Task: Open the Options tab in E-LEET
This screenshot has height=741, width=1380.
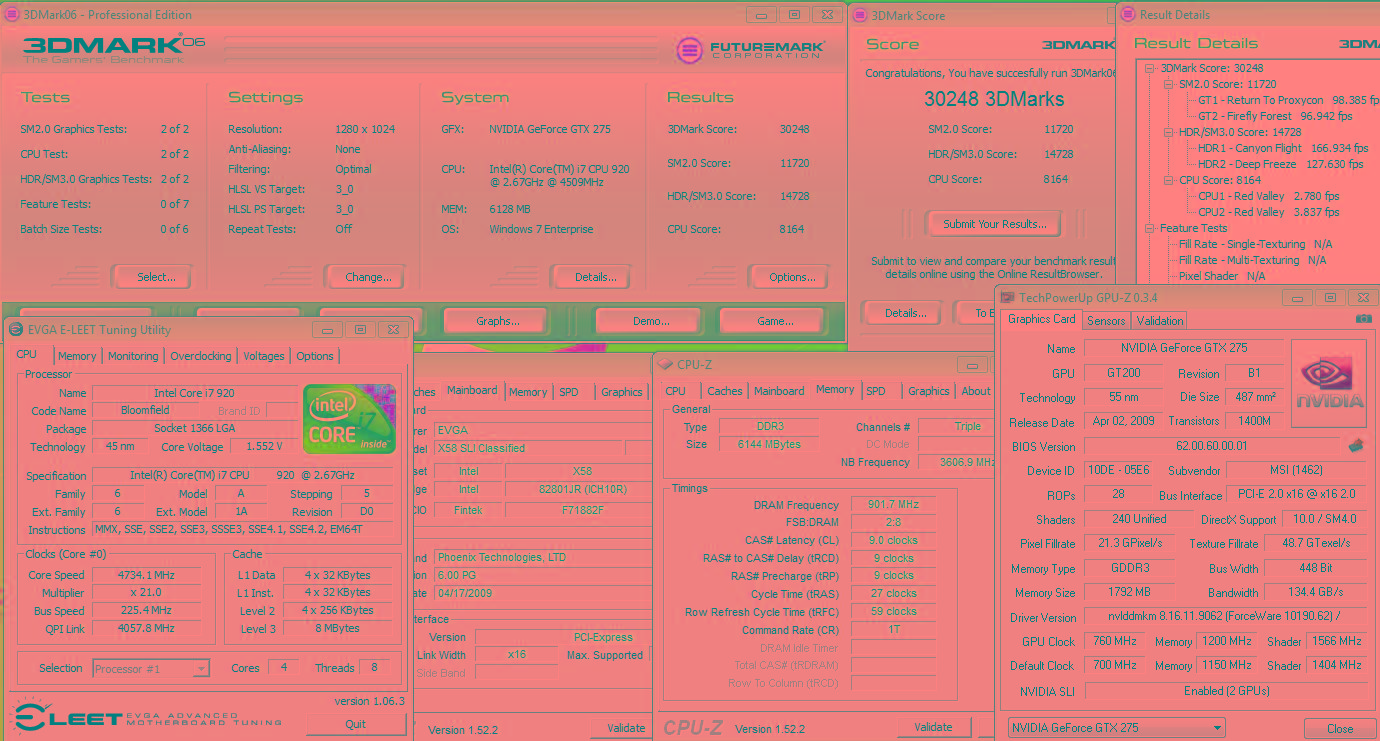Action: pyautogui.click(x=315, y=356)
